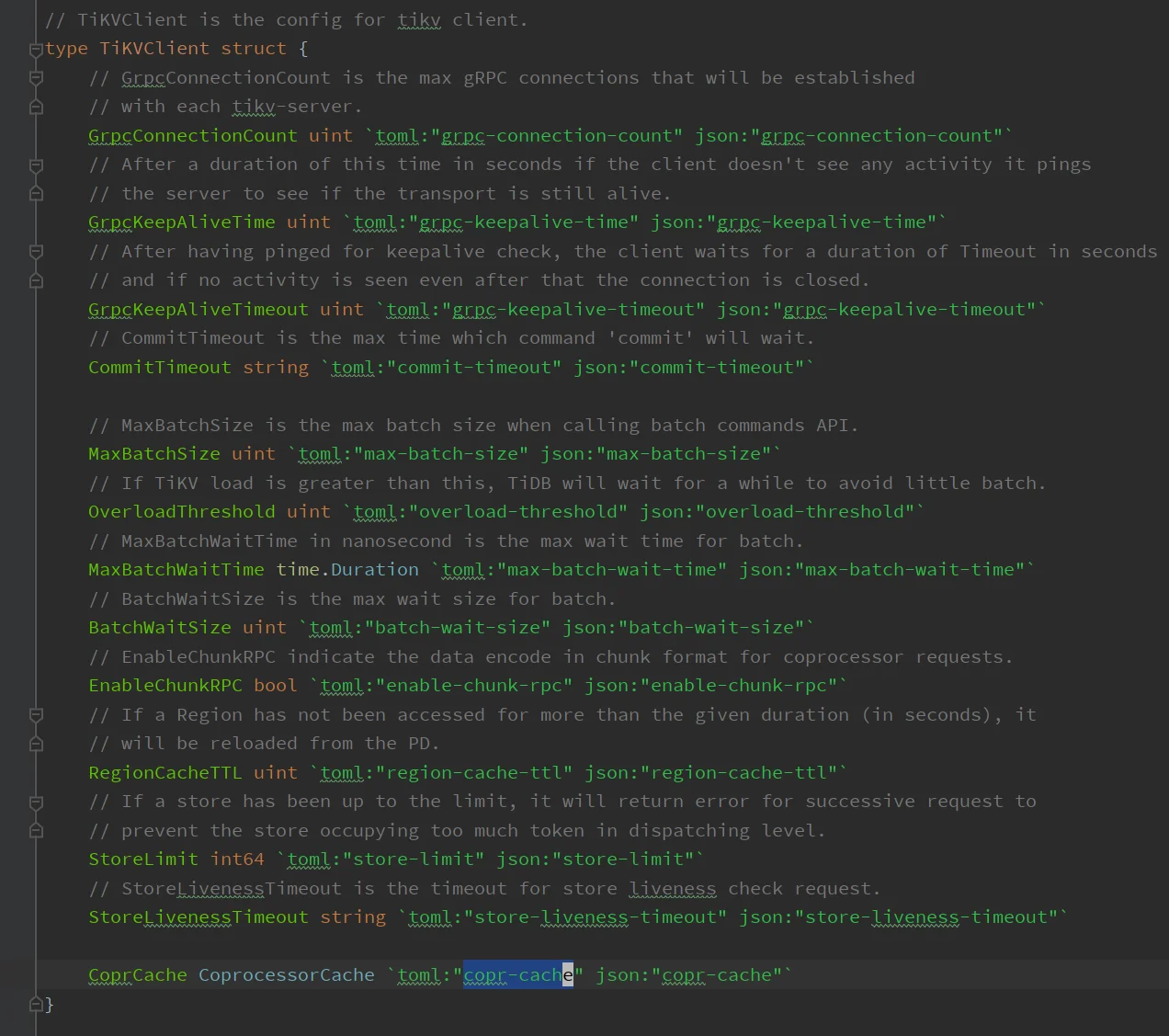Click fold end marker at 'and if no activity' comment

36,280
